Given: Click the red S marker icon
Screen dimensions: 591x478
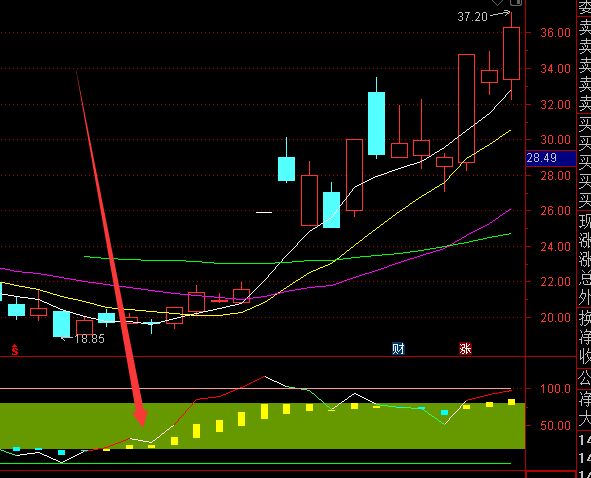Looking at the screenshot, I should click(x=15, y=350).
